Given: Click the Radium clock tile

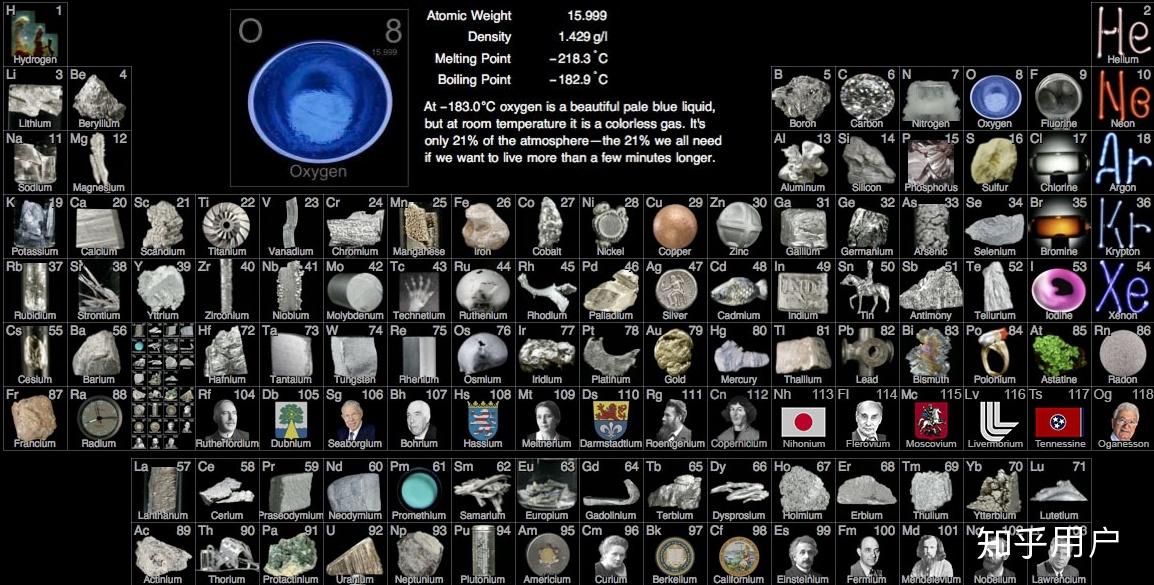Looking at the screenshot, I should click(99, 419).
